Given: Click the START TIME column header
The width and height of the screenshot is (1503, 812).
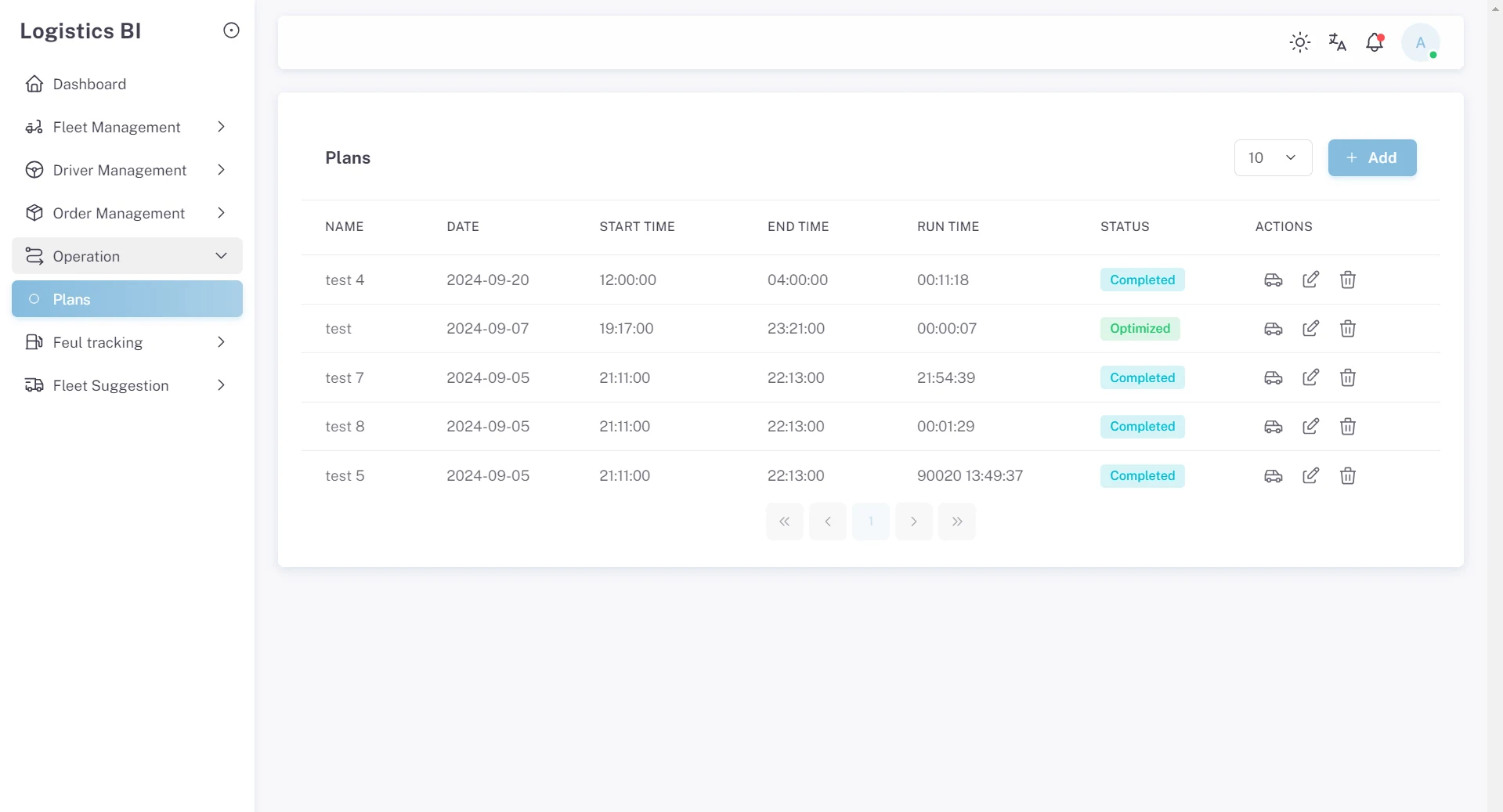Looking at the screenshot, I should coord(637,226).
